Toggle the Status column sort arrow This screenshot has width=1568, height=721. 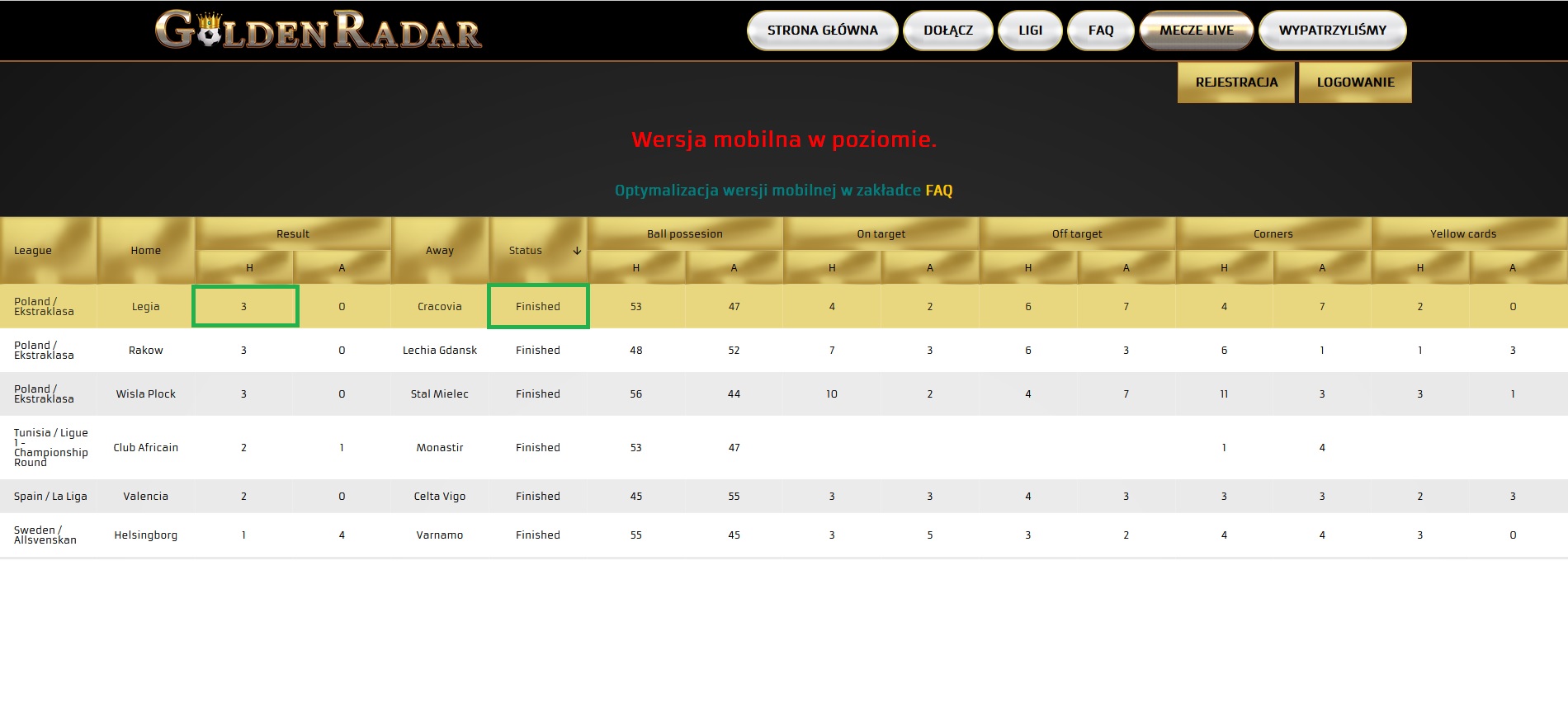point(577,251)
